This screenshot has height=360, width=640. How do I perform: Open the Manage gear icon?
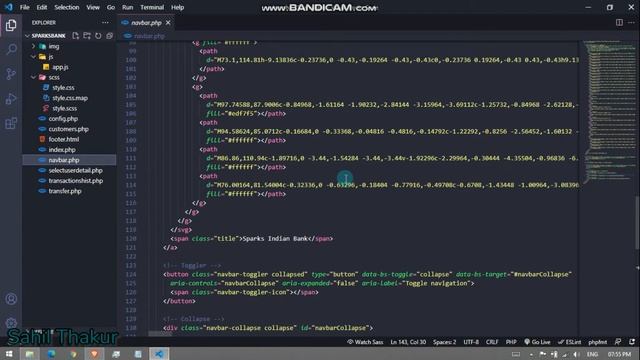pos(11,322)
